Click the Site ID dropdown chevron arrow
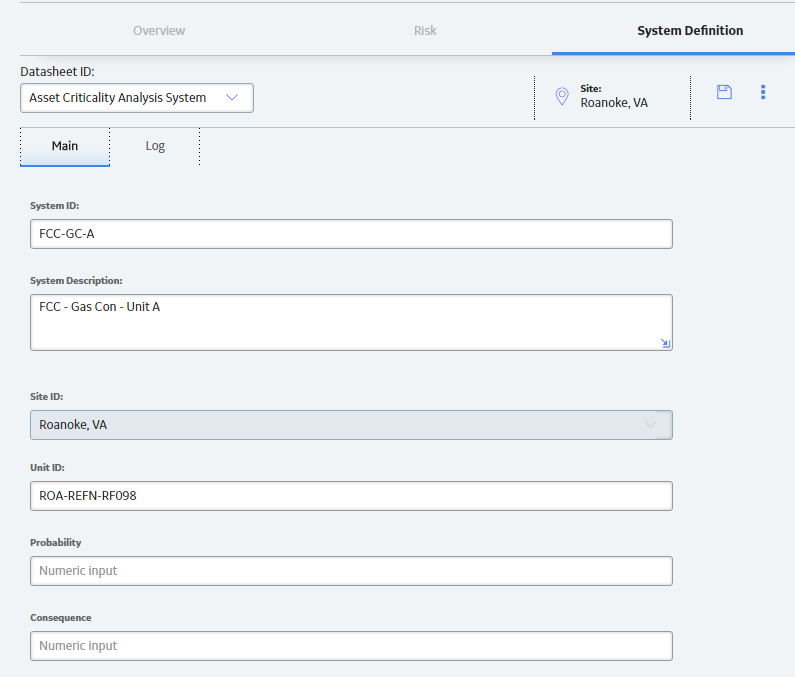The width and height of the screenshot is (795, 677). [x=650, y=424]
